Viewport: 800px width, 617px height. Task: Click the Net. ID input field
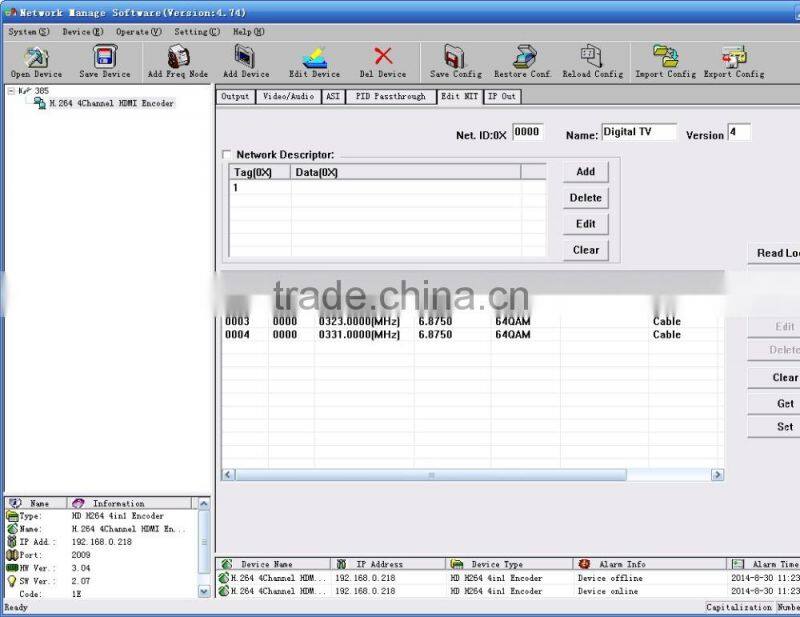point(527,132)
